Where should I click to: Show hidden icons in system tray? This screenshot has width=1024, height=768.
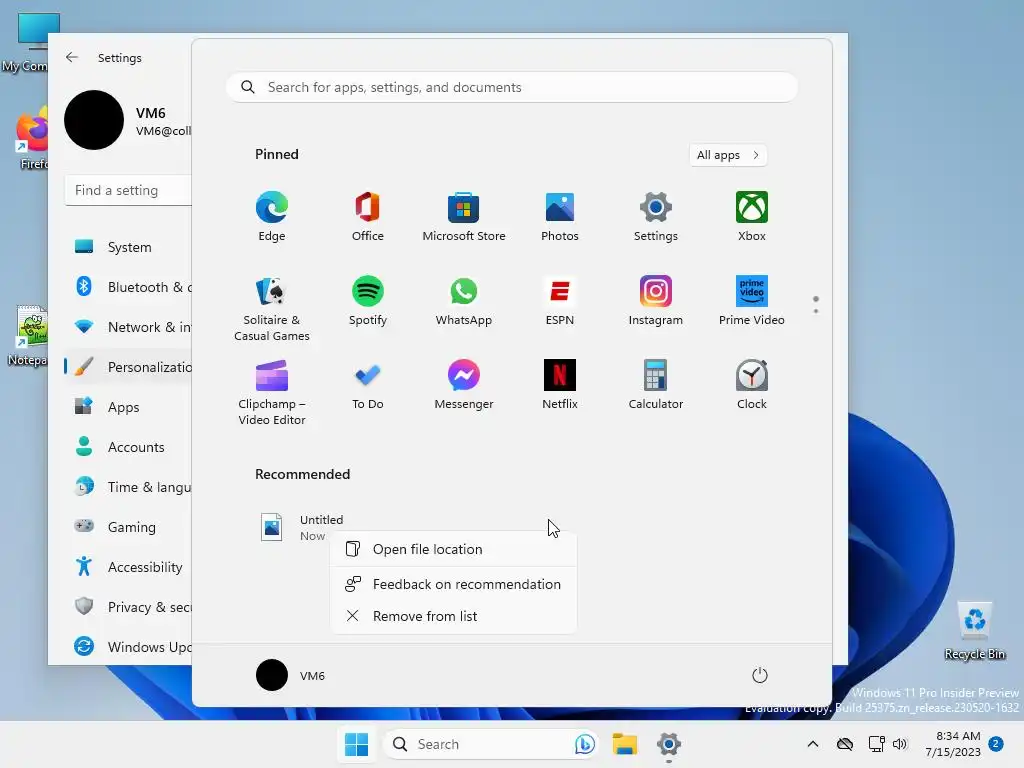812,744
